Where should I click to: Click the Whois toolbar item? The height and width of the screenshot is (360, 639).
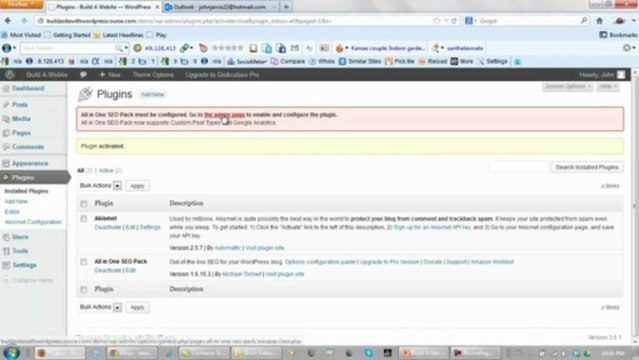[x=322, y=62]
